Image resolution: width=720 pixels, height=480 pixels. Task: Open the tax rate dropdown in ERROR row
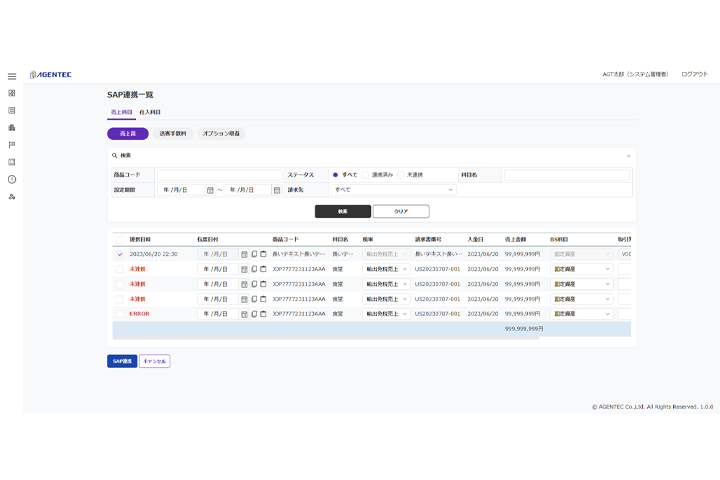[x=385, y=314]
